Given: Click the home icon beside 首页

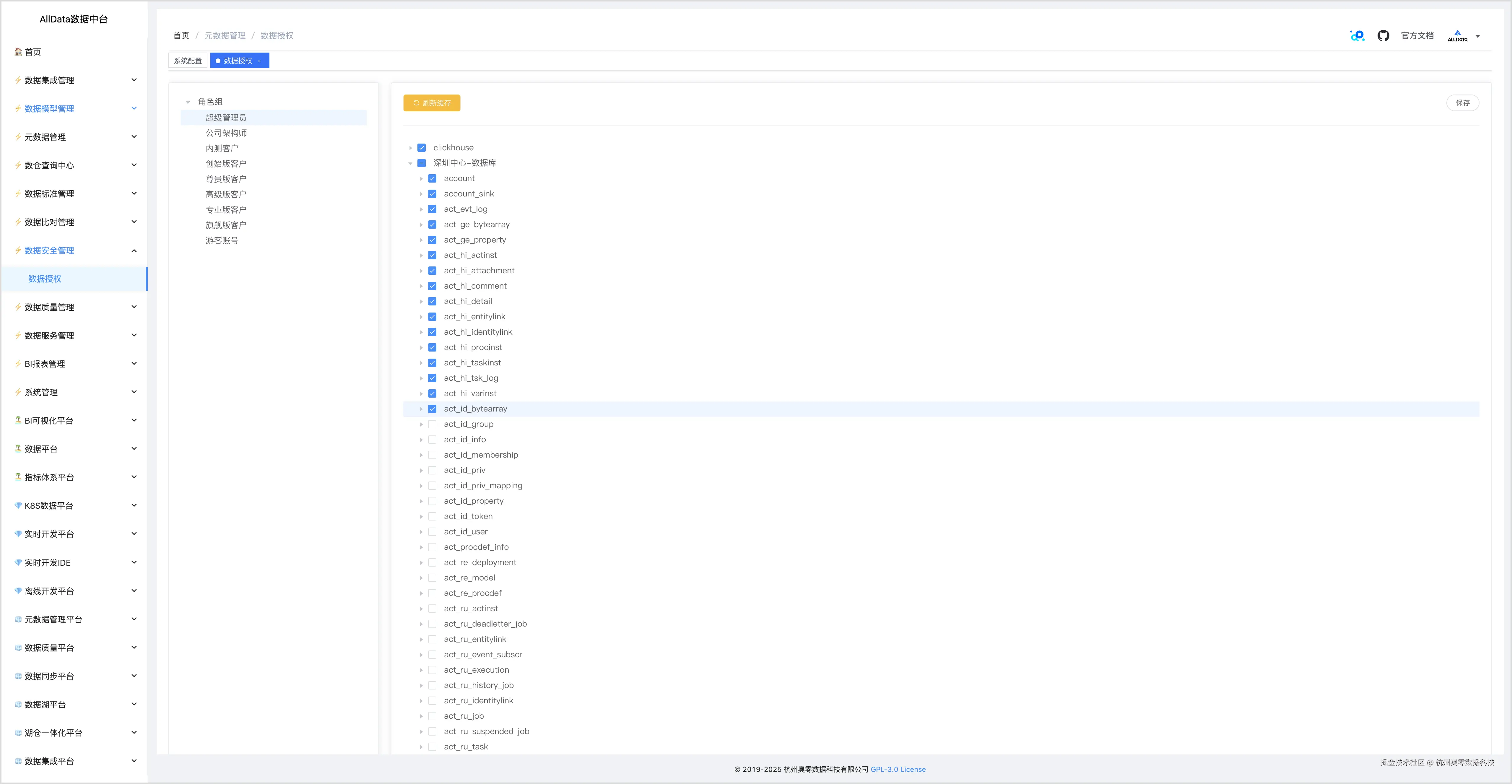Looking at the screenshot, I should pyautogui.click(x=18, y=52).
